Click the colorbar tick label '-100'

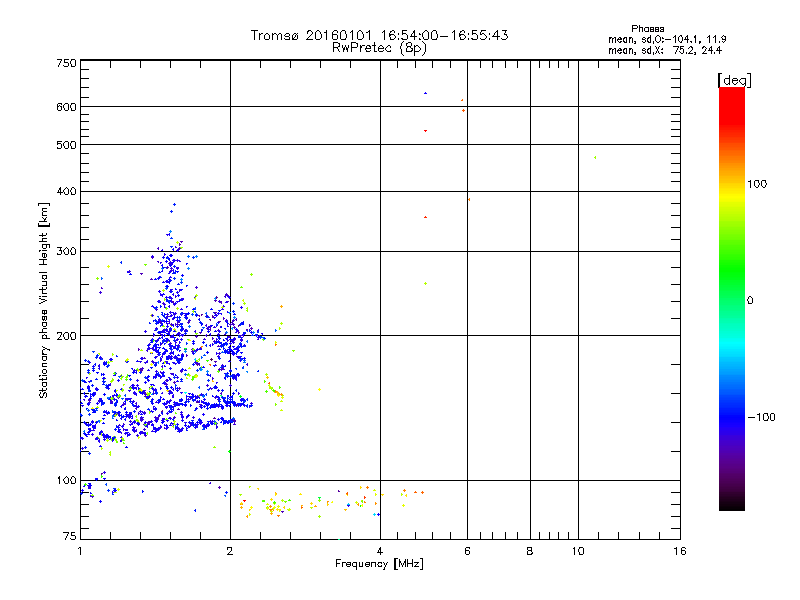tap(761, 417)
